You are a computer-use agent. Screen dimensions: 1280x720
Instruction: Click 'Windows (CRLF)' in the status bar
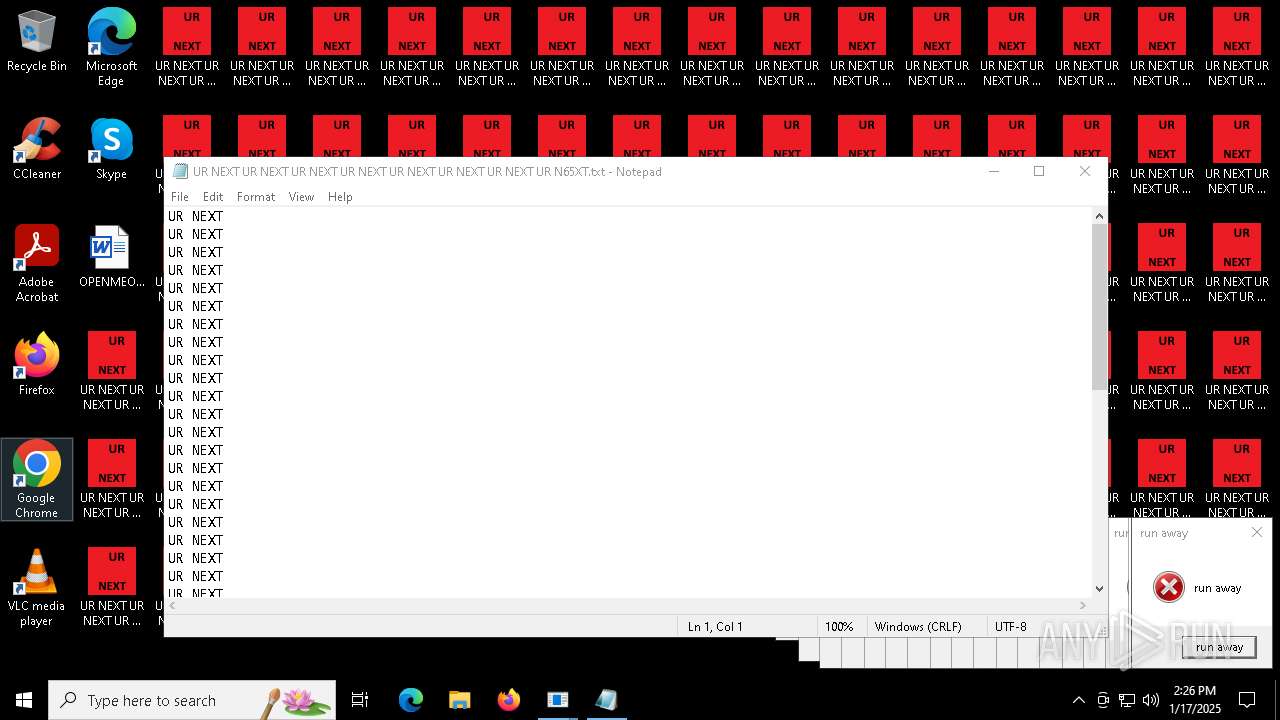coord(918,627)
